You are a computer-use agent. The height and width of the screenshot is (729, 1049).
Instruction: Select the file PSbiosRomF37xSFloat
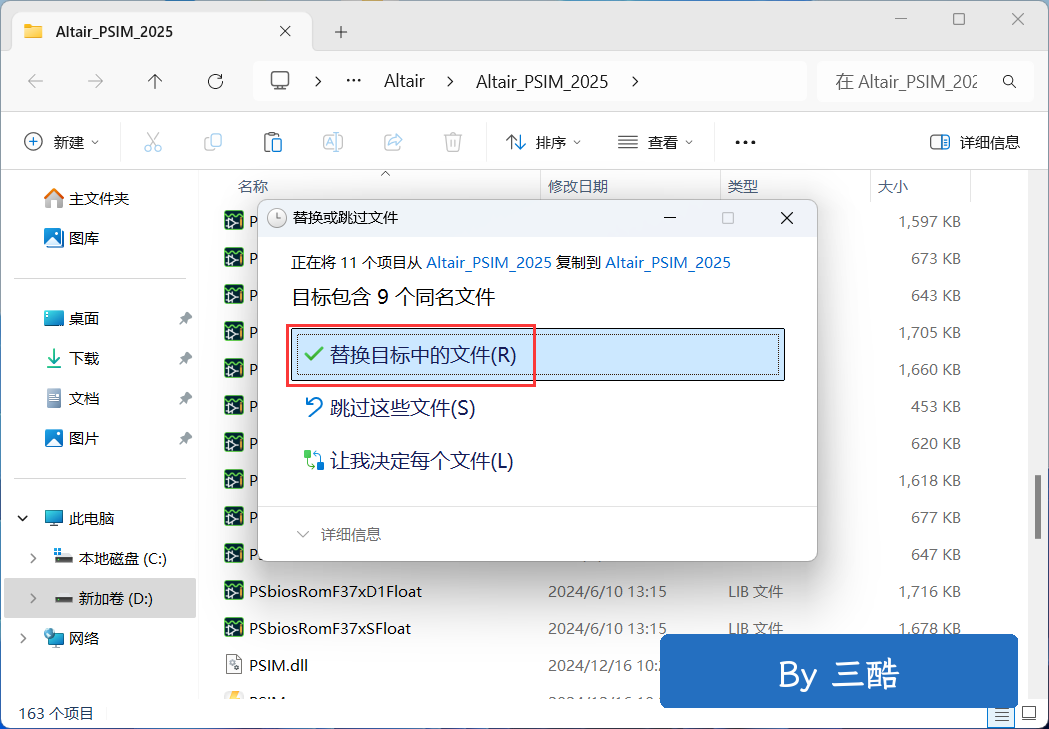(x=330, y=628)
